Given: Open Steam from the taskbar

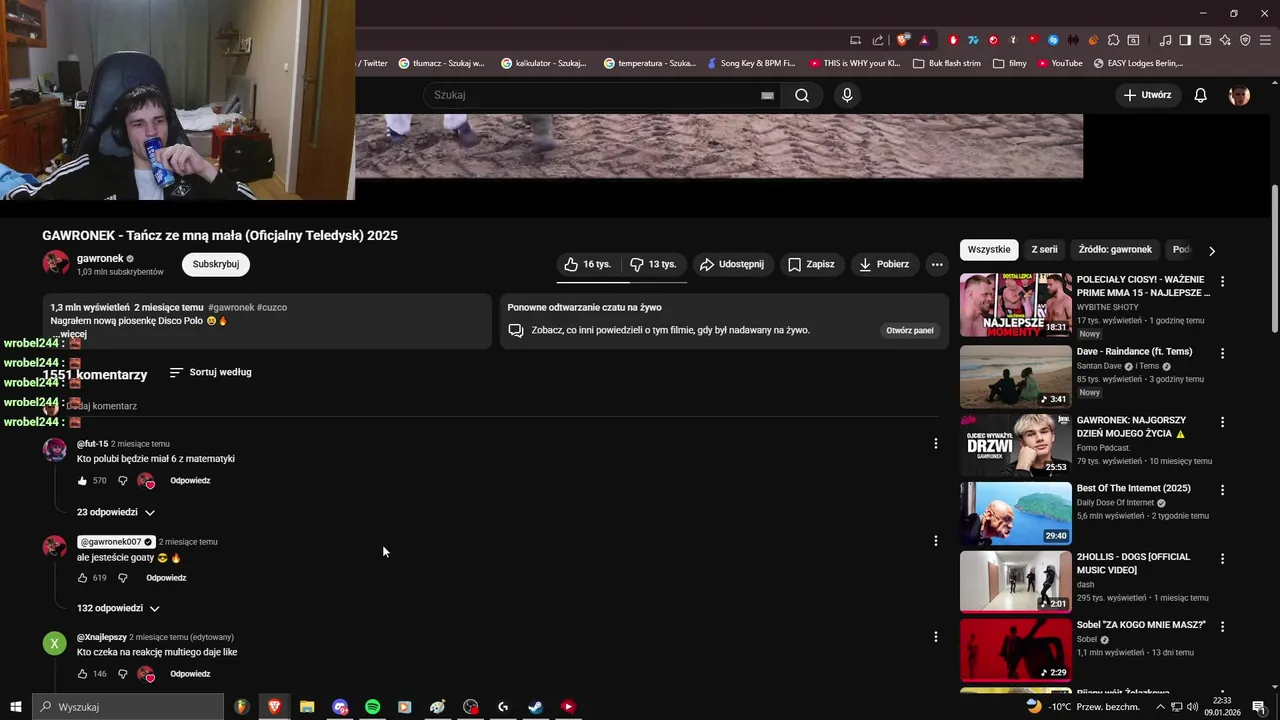Looking at the screenshot, I should [535, 707].
